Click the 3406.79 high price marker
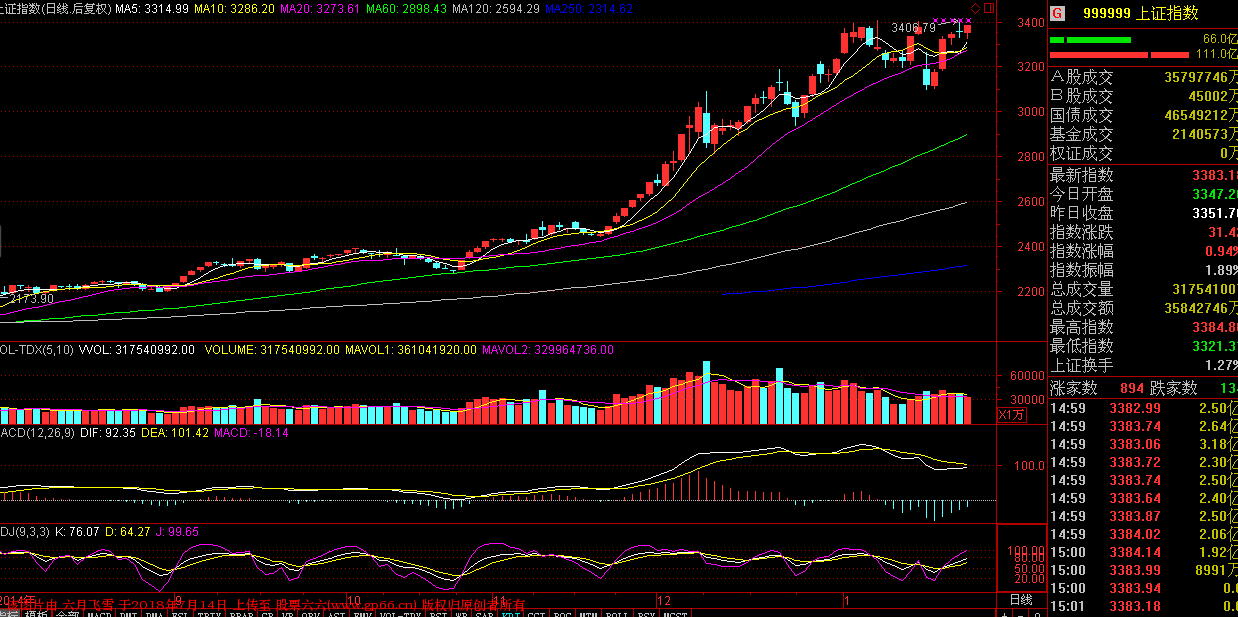The height and width of the screenshot is (617, 1238). pyautogui.click(x=912, y=28)
